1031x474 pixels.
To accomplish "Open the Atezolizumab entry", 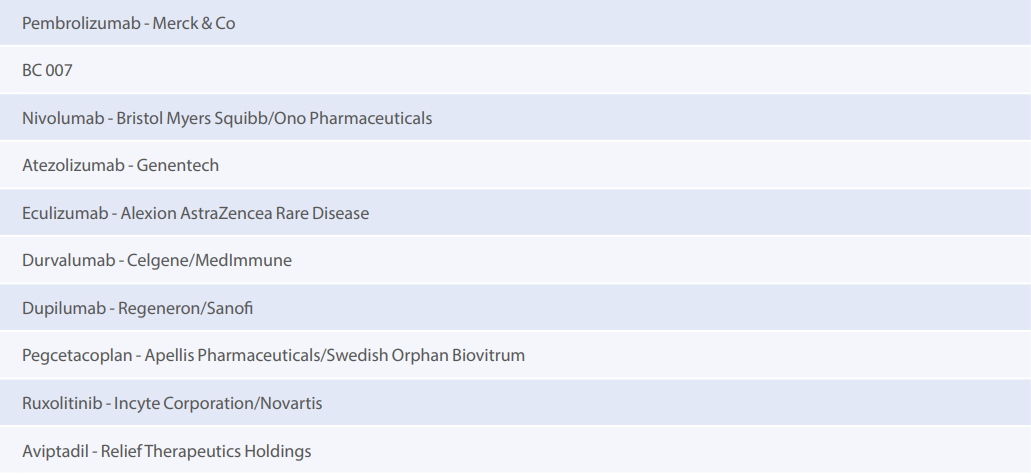I will [74, 165].
